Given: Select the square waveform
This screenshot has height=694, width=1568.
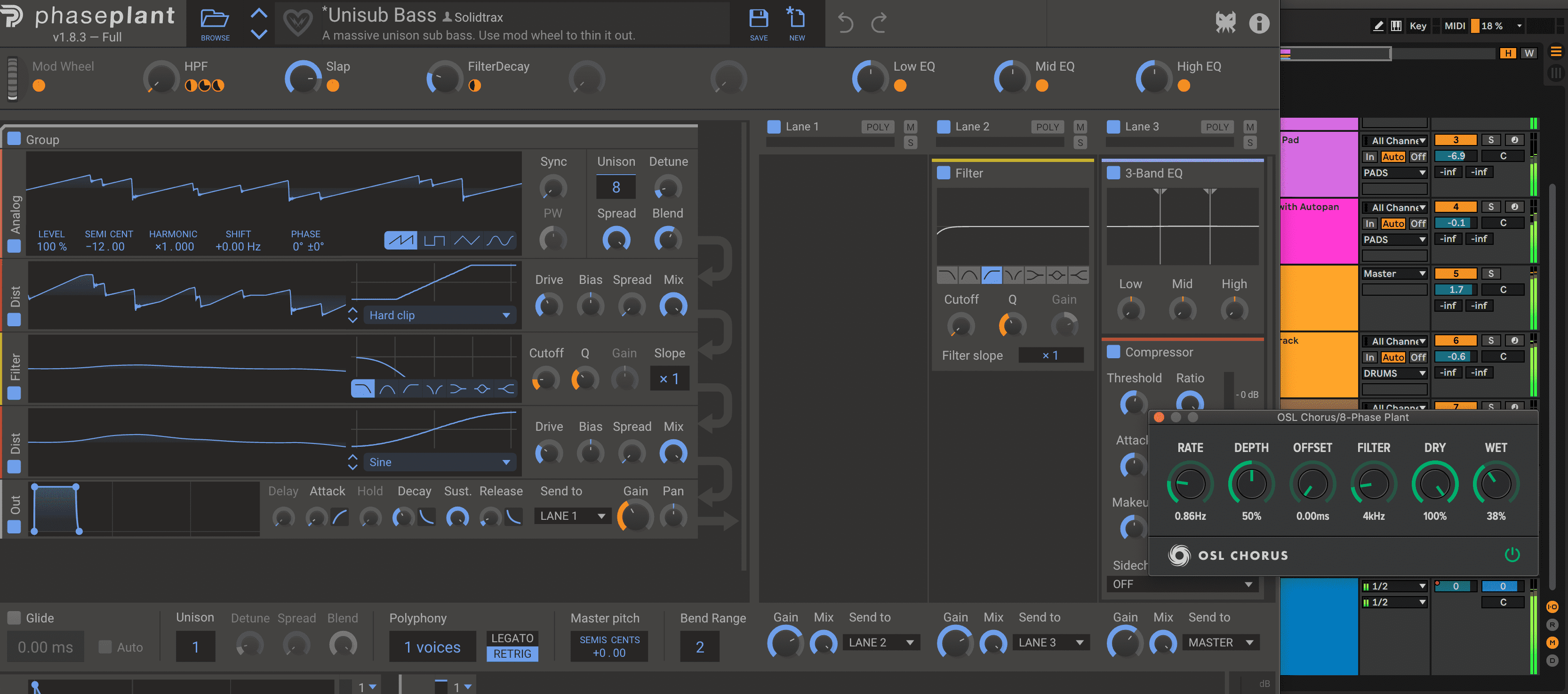Looking at the screenshot, I should (x=434, y=241).
